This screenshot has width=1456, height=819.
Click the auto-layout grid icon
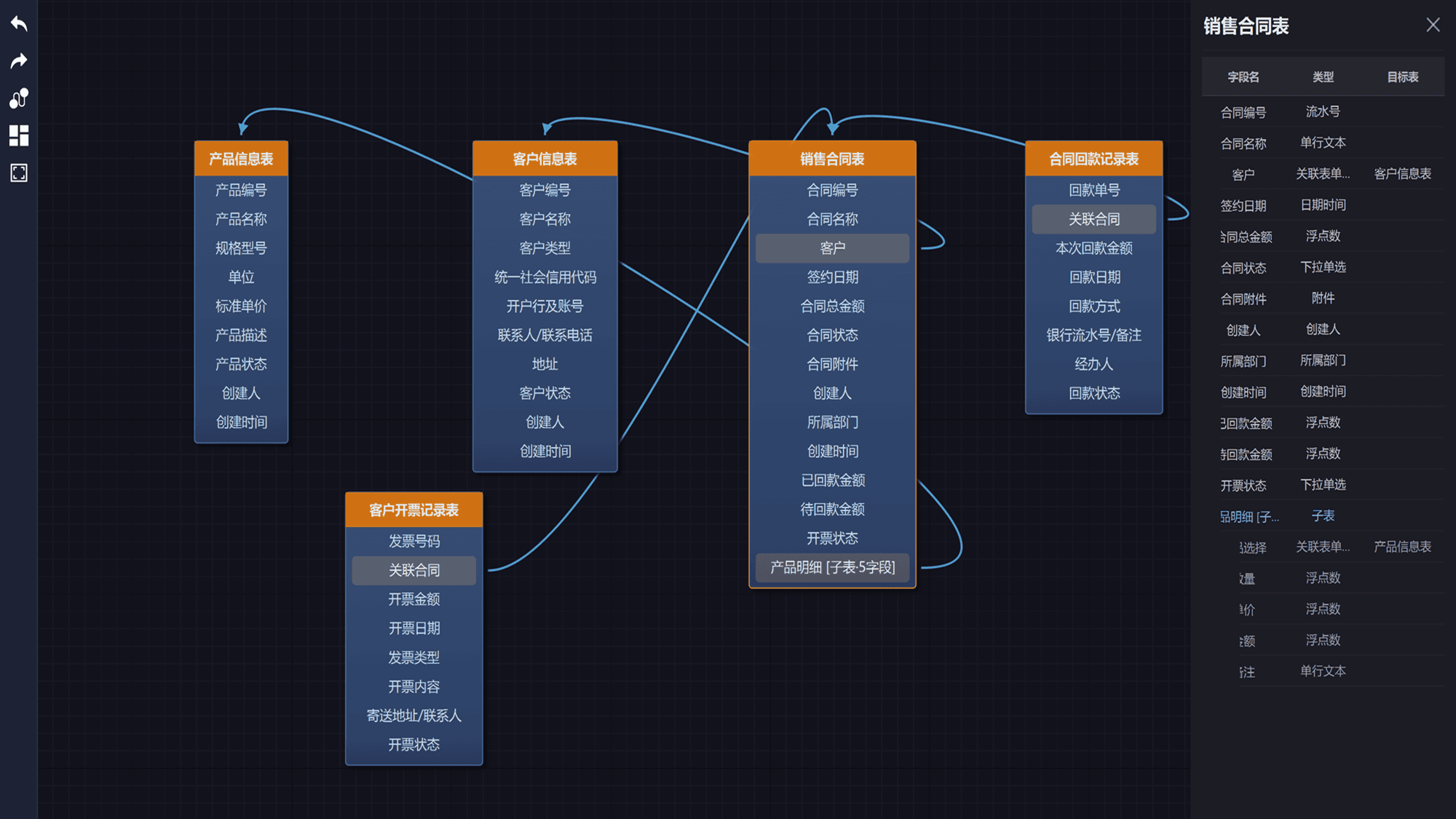[19, 135]
